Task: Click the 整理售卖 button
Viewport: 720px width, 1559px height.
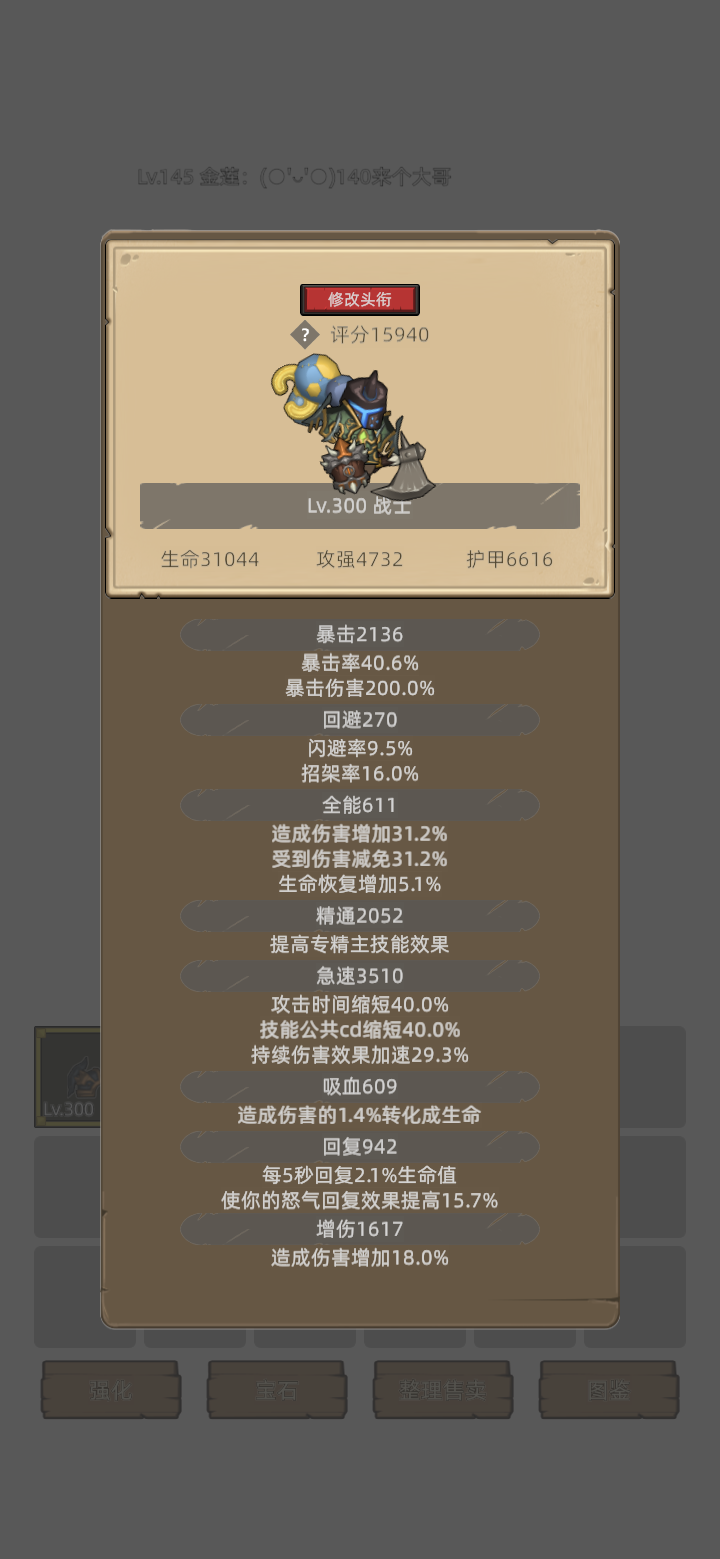Action: click(x=443, y=1389)
